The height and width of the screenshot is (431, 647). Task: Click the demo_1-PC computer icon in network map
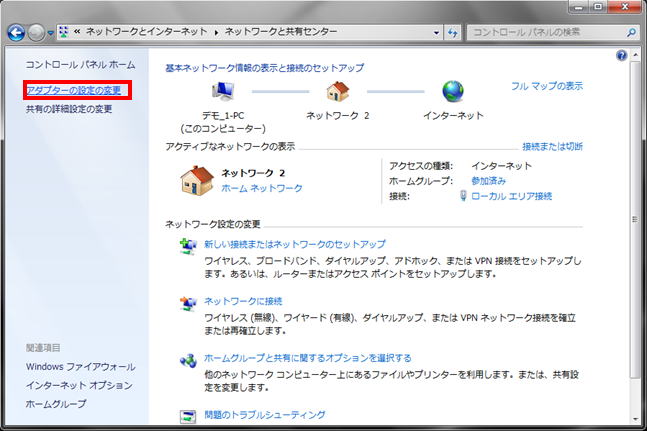223,93
